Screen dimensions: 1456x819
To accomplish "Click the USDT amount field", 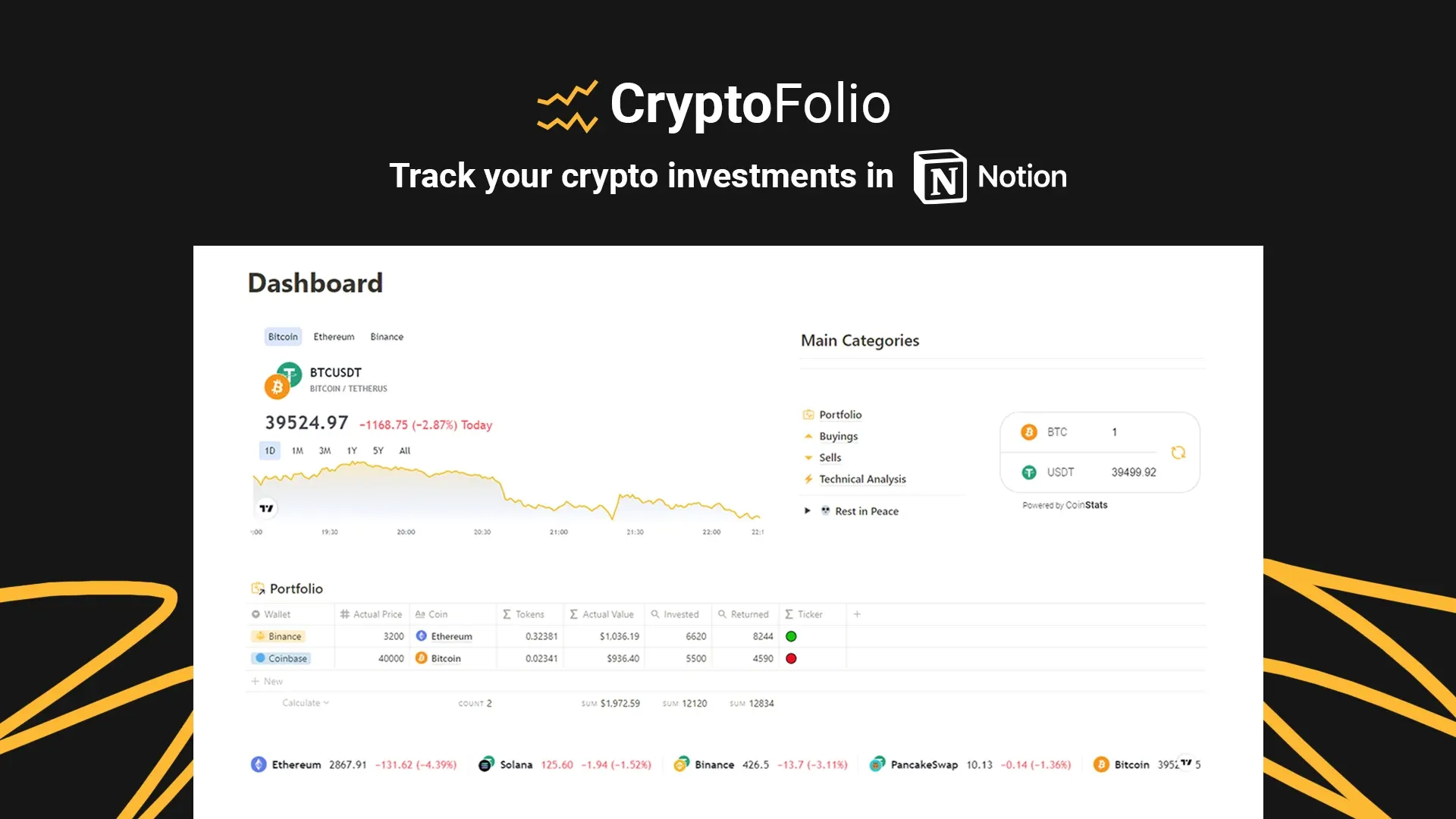I will point(1133,472).
